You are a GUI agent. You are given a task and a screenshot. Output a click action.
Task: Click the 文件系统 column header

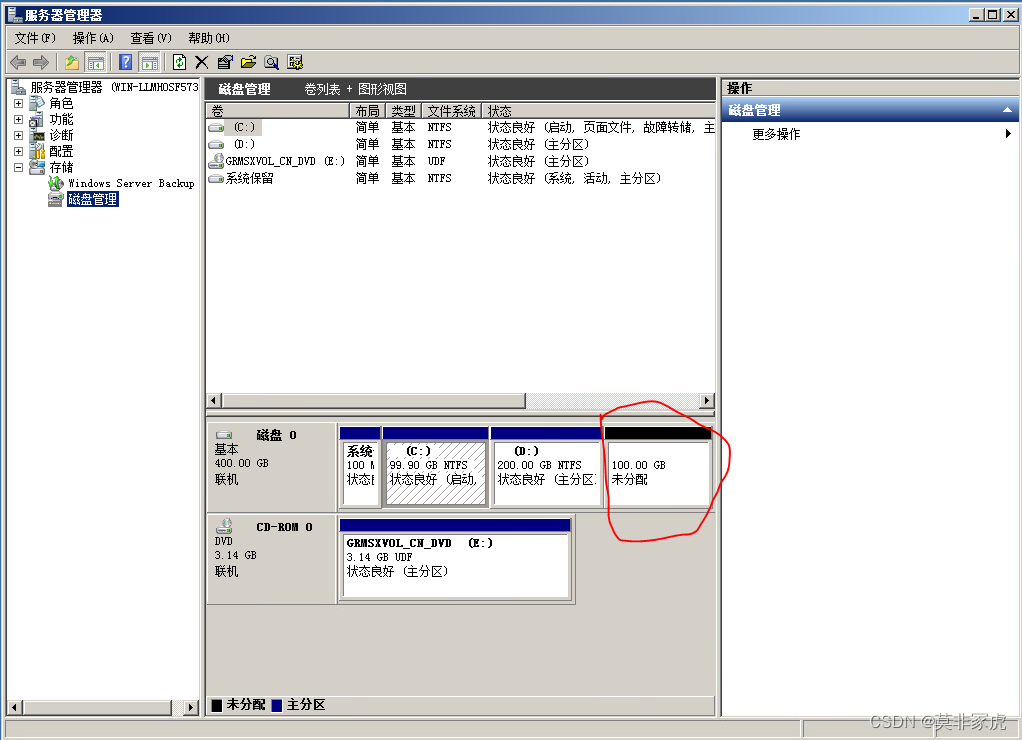click(451, 111)
